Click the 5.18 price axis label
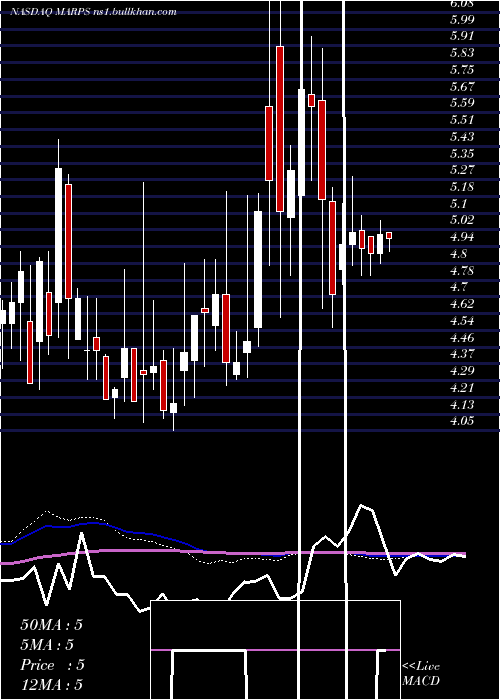Screen dimensions: 500x700 (x=462, y=187)
